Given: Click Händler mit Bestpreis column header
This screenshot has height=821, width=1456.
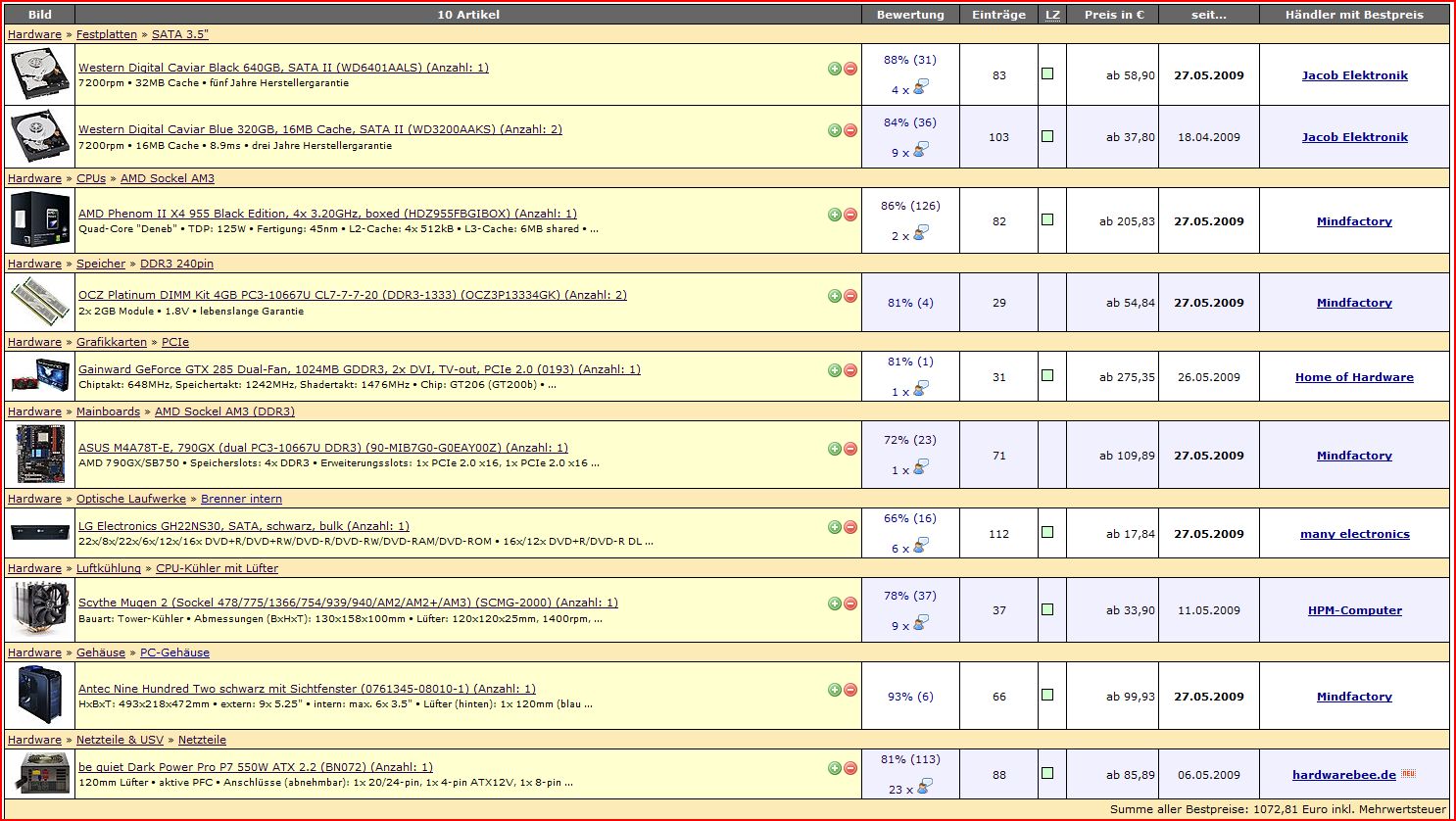Looking at the screenshot, I should click(1354, 15).
